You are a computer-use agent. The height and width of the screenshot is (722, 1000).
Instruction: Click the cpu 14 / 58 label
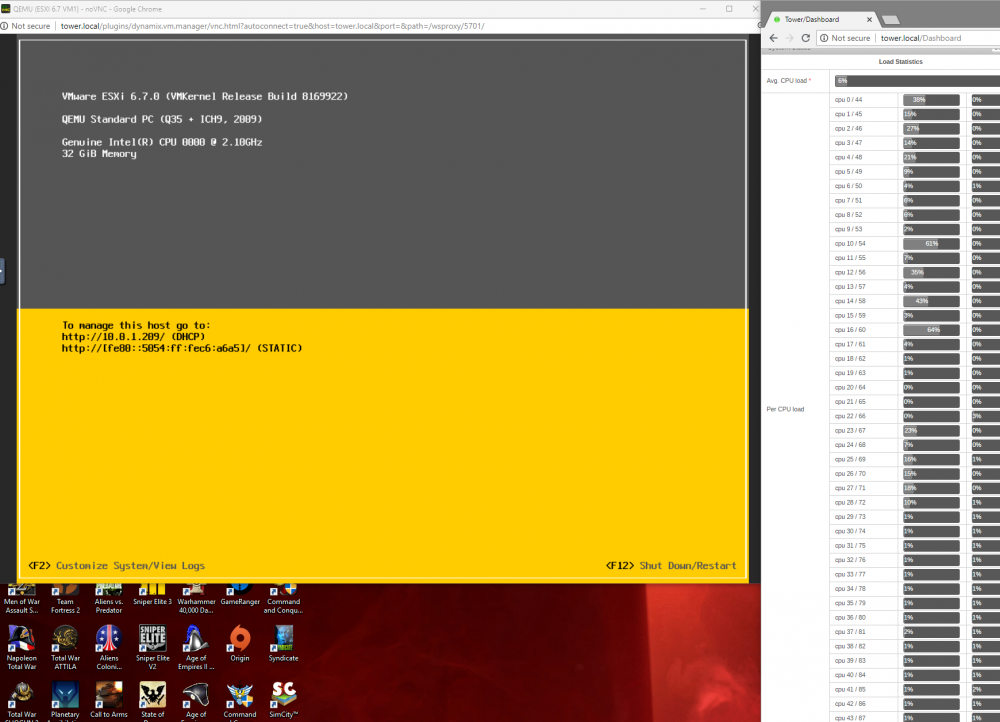tap(850, 301)
